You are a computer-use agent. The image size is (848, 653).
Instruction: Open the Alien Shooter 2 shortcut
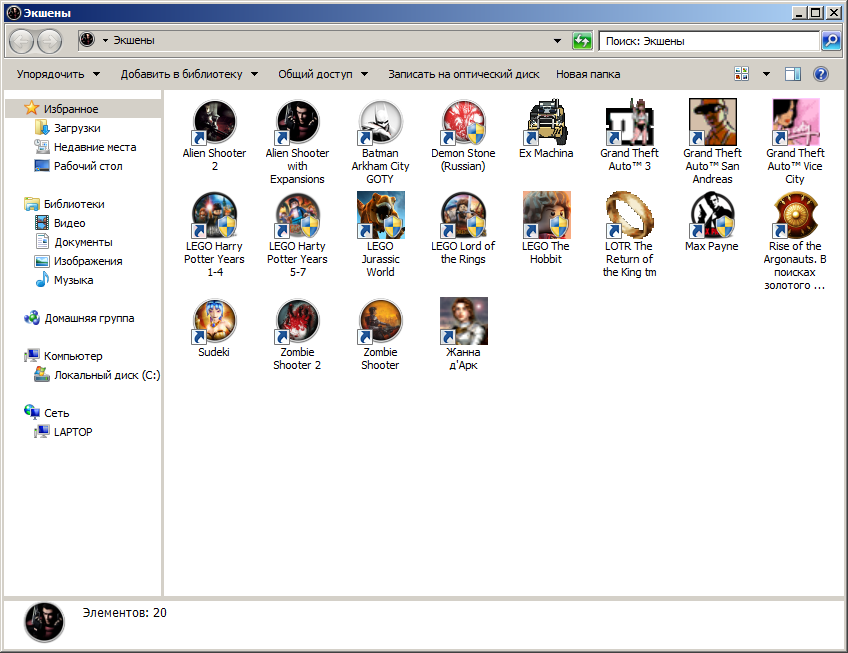(x=215, y=123)
